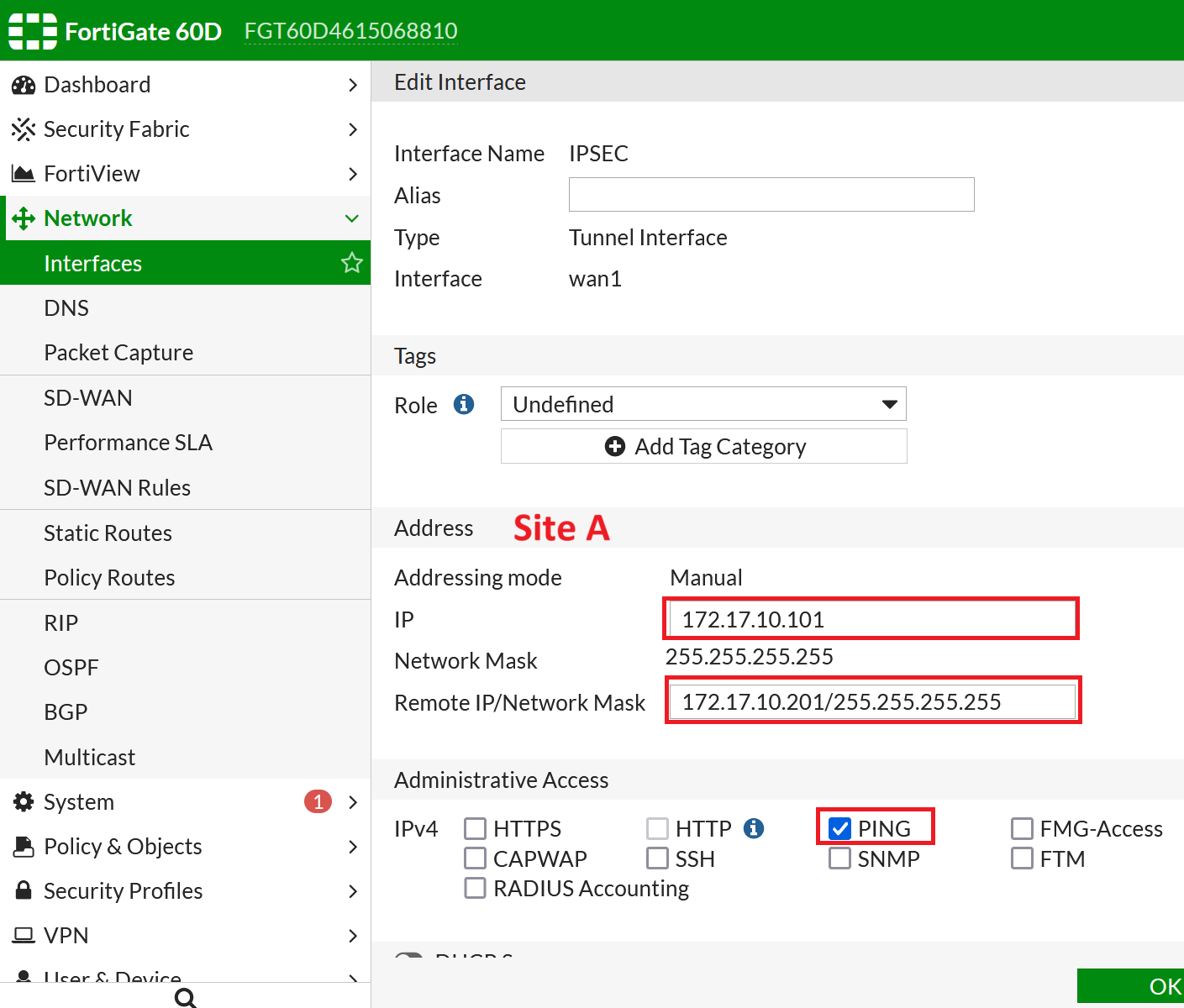Image resolution: width=1184 pixels, height=1008 pixels.
Task: Click the FortiGate logo icon
Action: click(x=33, y=31)
